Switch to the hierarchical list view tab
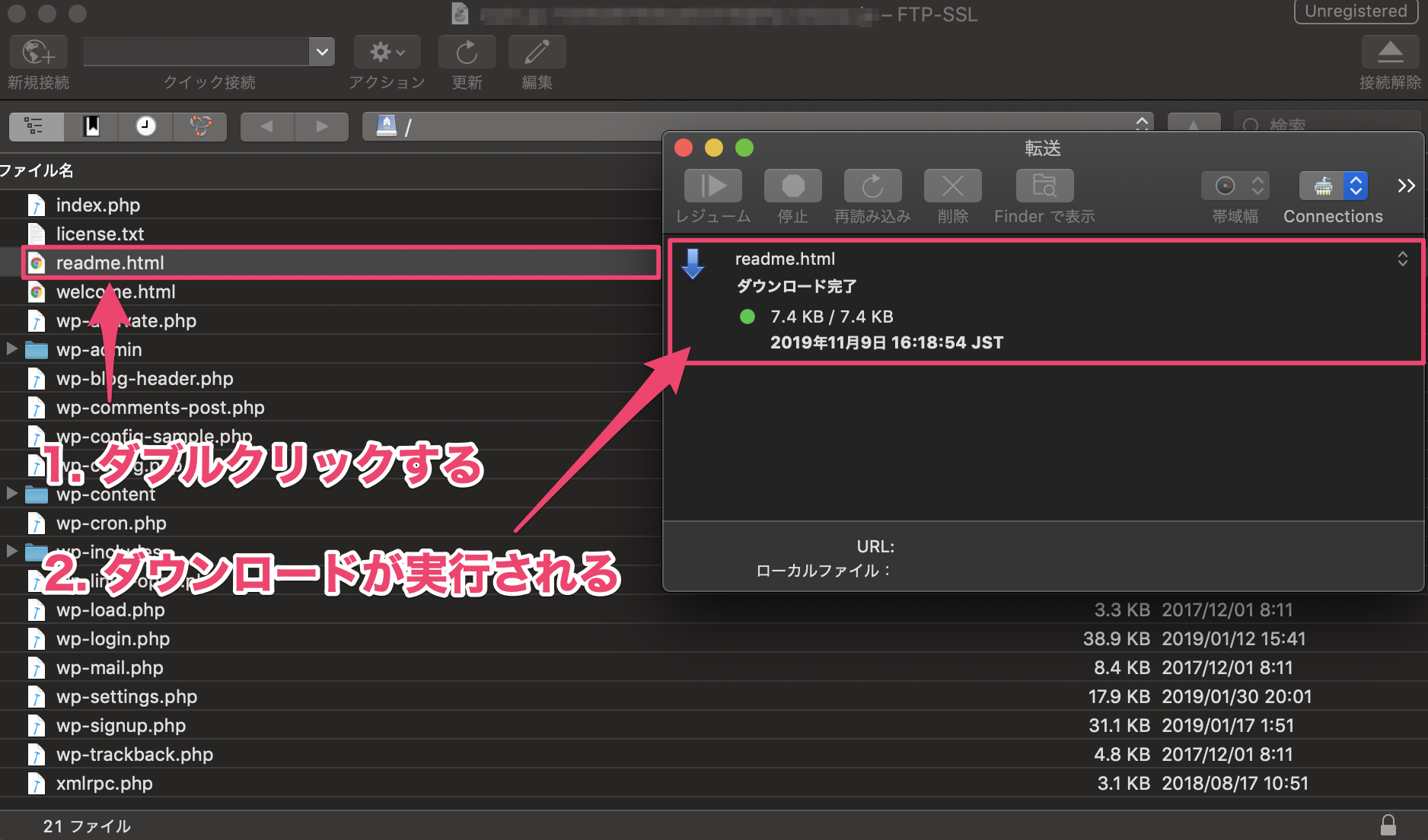The height and width of the screenshot is (840, 1428). (x=35, y=126)
